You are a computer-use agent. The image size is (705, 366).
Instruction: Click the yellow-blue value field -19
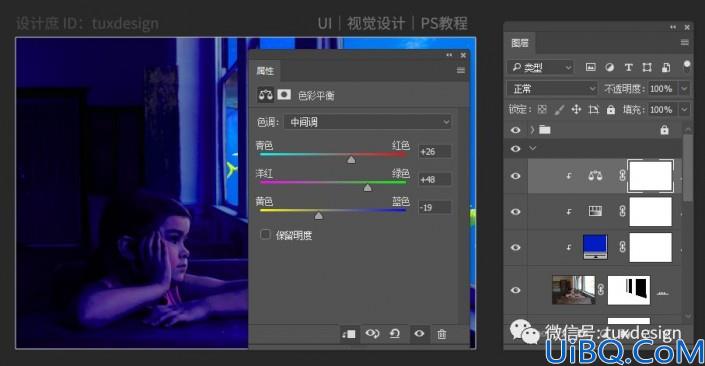[434, 207]
